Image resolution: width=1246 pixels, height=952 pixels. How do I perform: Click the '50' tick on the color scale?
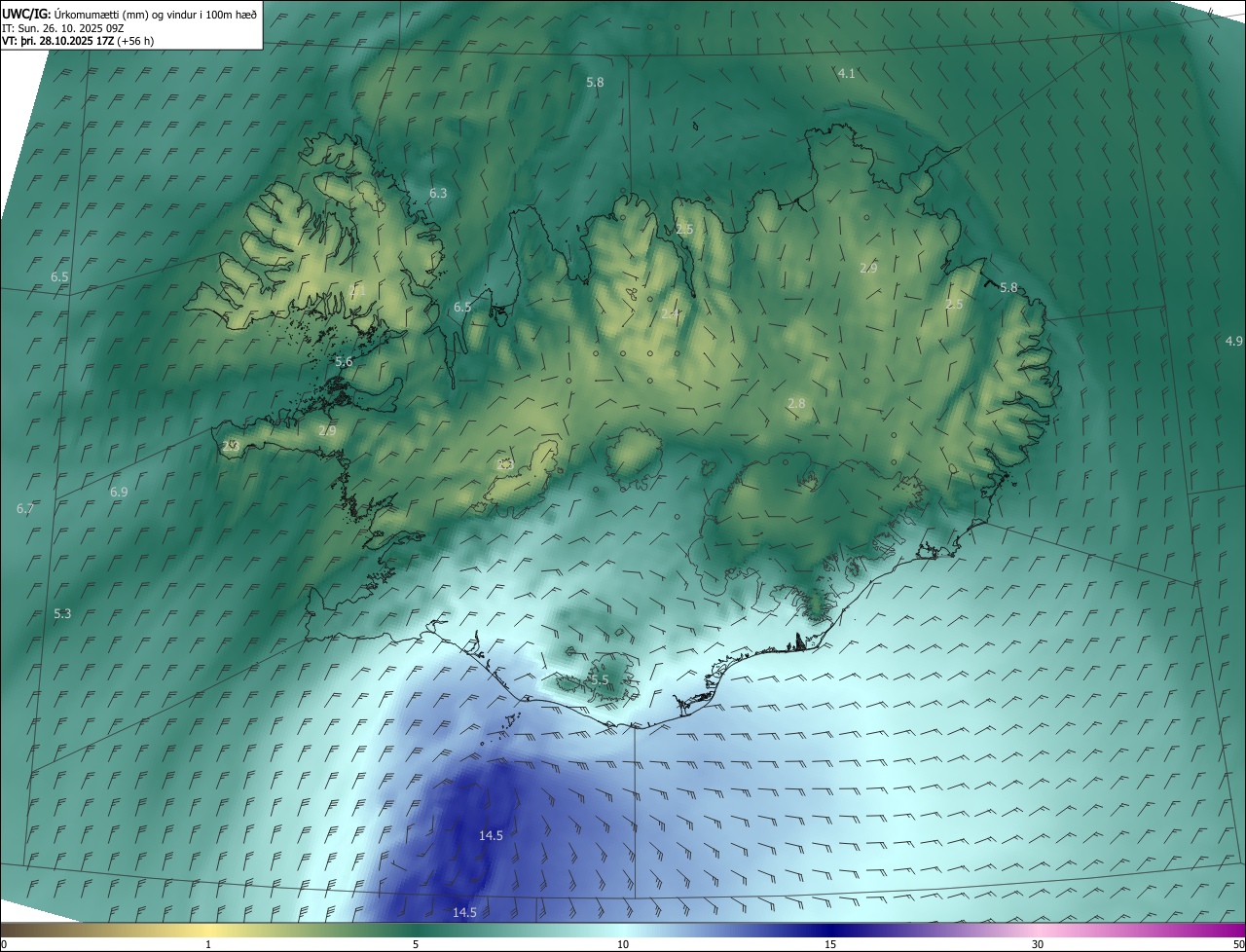point(1238,944)
